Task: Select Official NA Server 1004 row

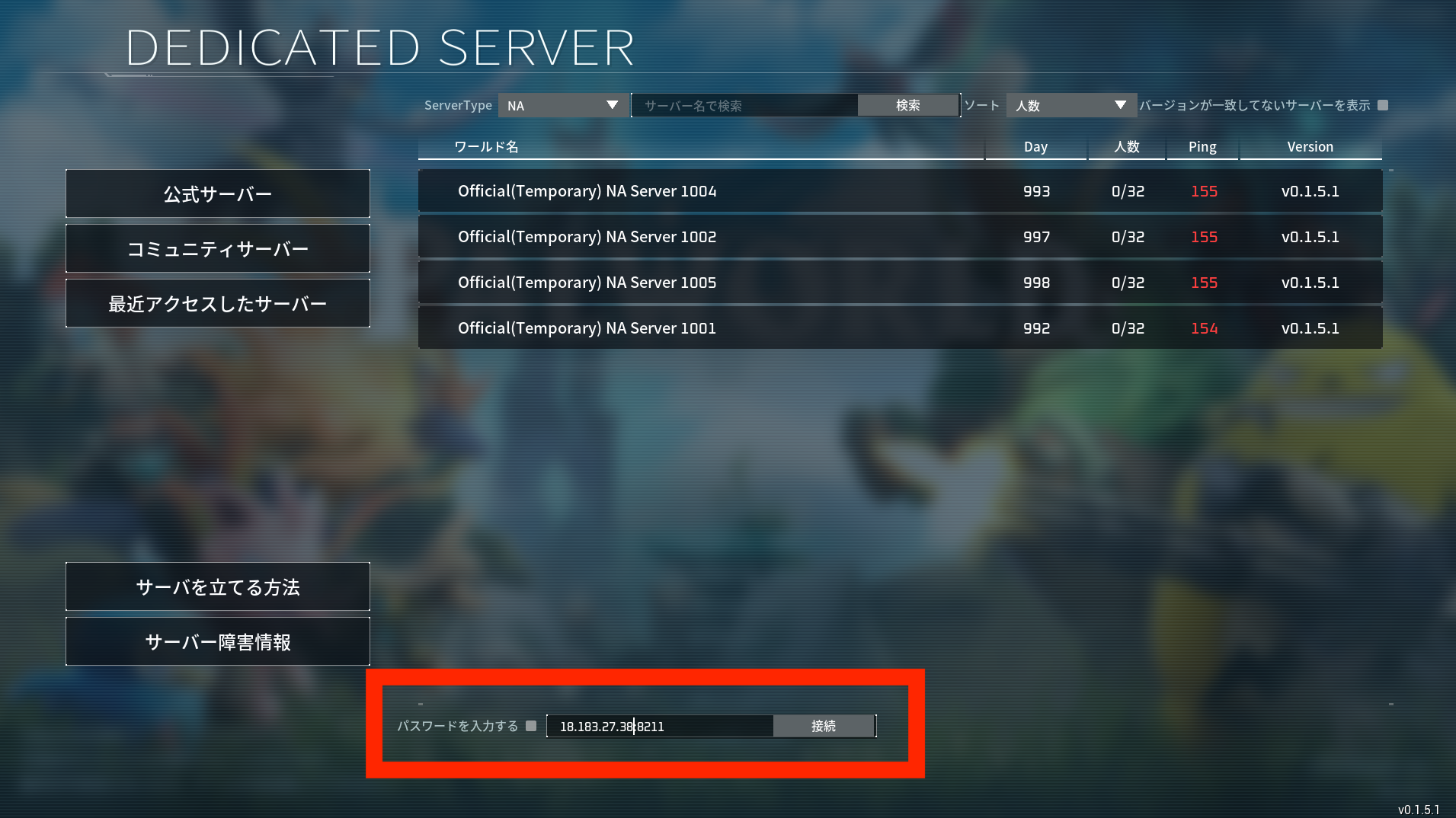Action: [900, 191]
